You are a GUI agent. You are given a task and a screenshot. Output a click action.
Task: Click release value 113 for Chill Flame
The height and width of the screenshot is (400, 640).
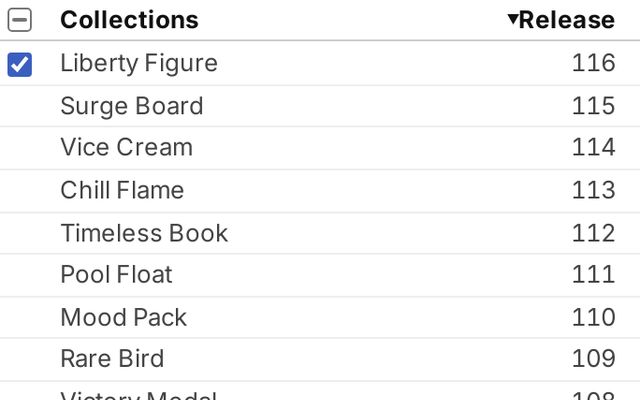593,190
